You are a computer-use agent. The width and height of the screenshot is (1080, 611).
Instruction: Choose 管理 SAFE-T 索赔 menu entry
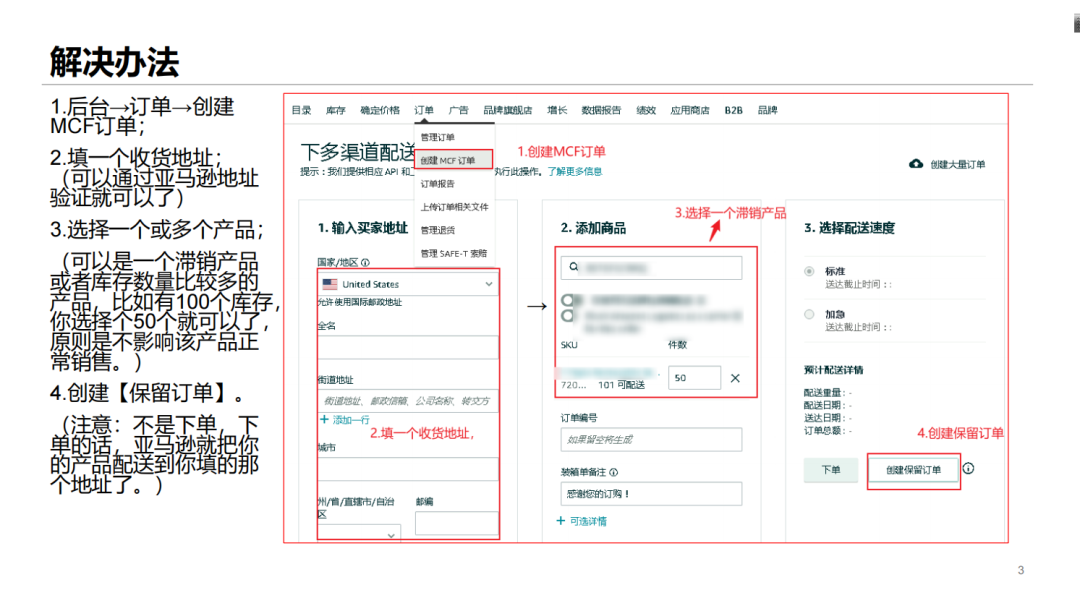pyautogui.click(x=454, y=253)
